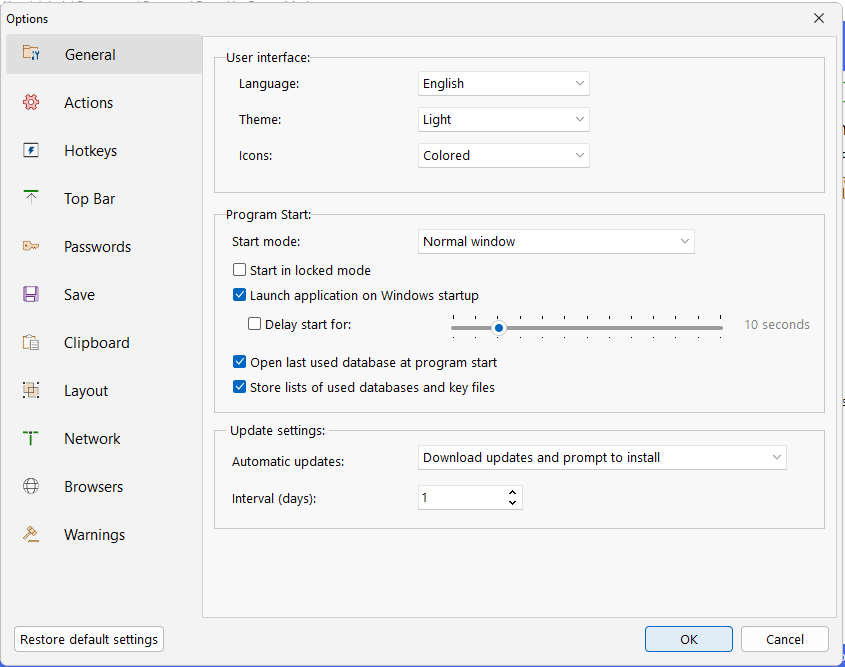845x667 pixels.
Task: Open the Start mode dropdown
Action: click(x=556, y=241)
